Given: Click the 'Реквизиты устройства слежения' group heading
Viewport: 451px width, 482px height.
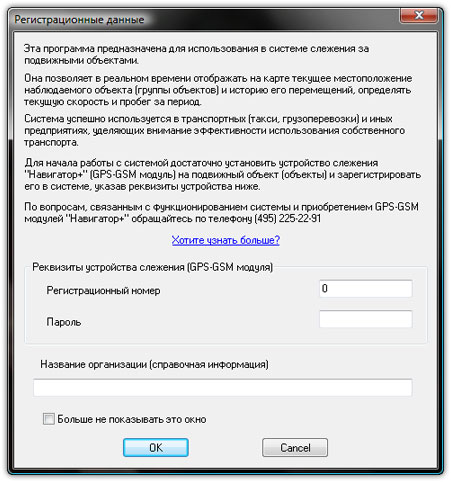Looking at the screenshot, I should [152, 267].
